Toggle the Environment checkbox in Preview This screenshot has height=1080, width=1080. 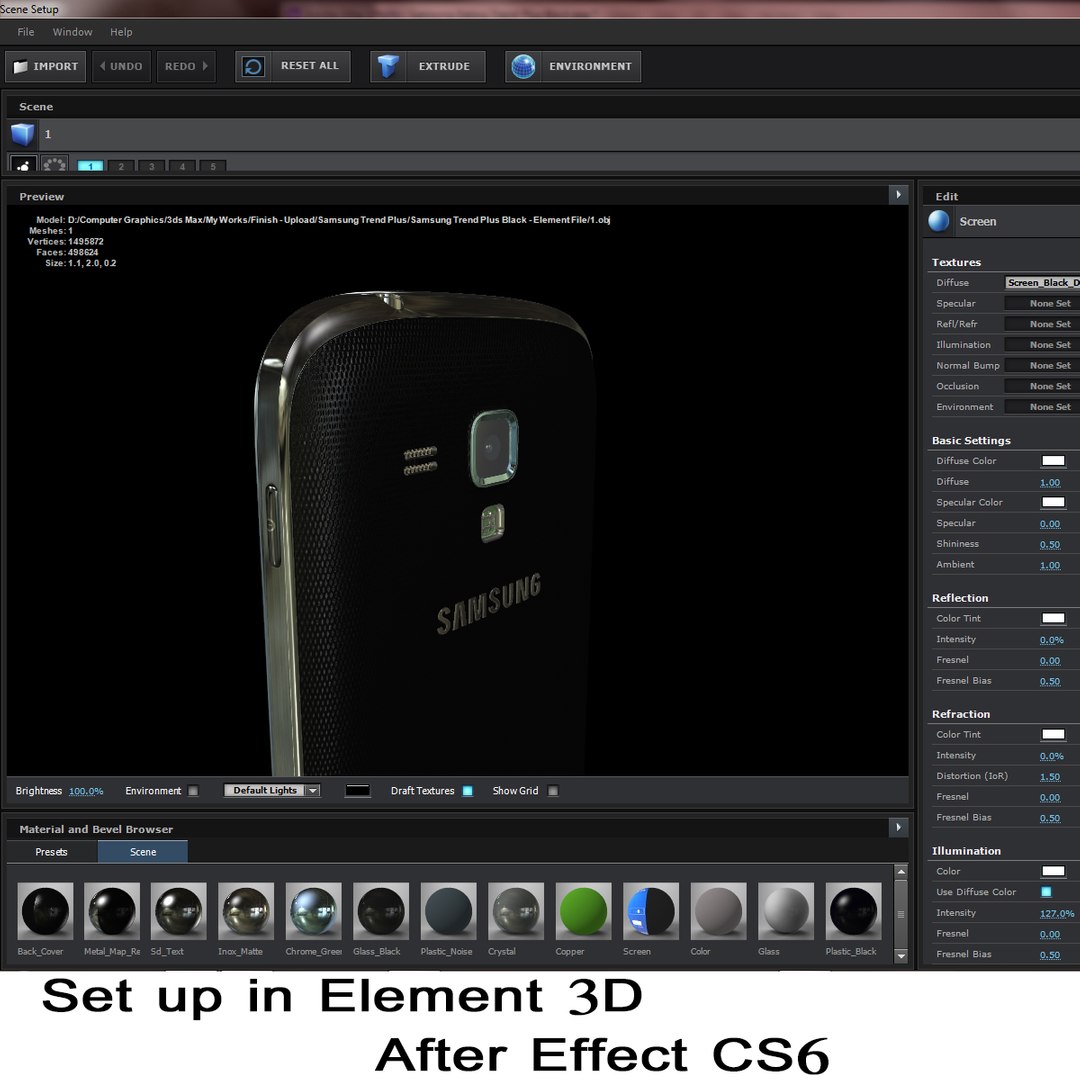[x=193, y=791]
